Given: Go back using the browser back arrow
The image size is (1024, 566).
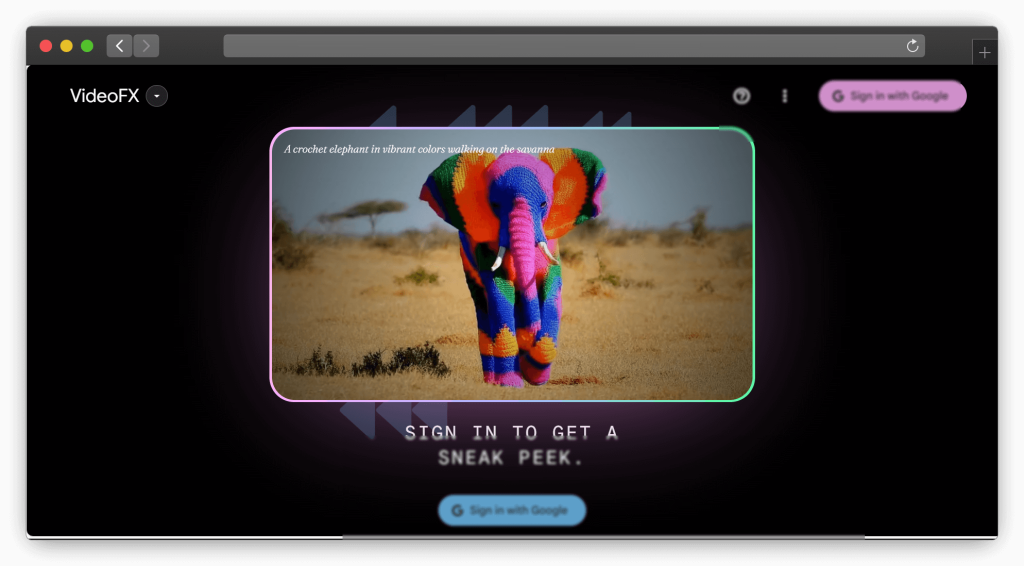Looking at the screenshot, I should (120, 46).
